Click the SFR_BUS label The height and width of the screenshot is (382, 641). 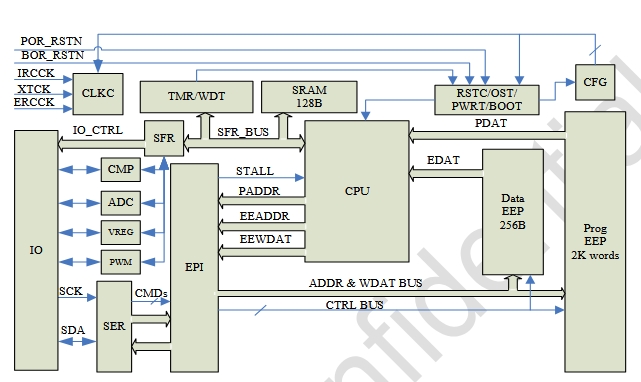click(243, 132)
